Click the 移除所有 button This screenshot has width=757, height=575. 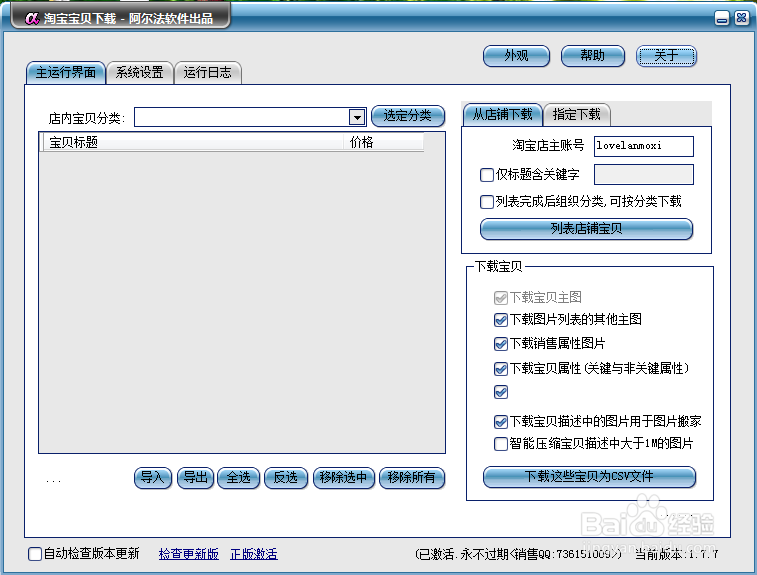[412, 478]
